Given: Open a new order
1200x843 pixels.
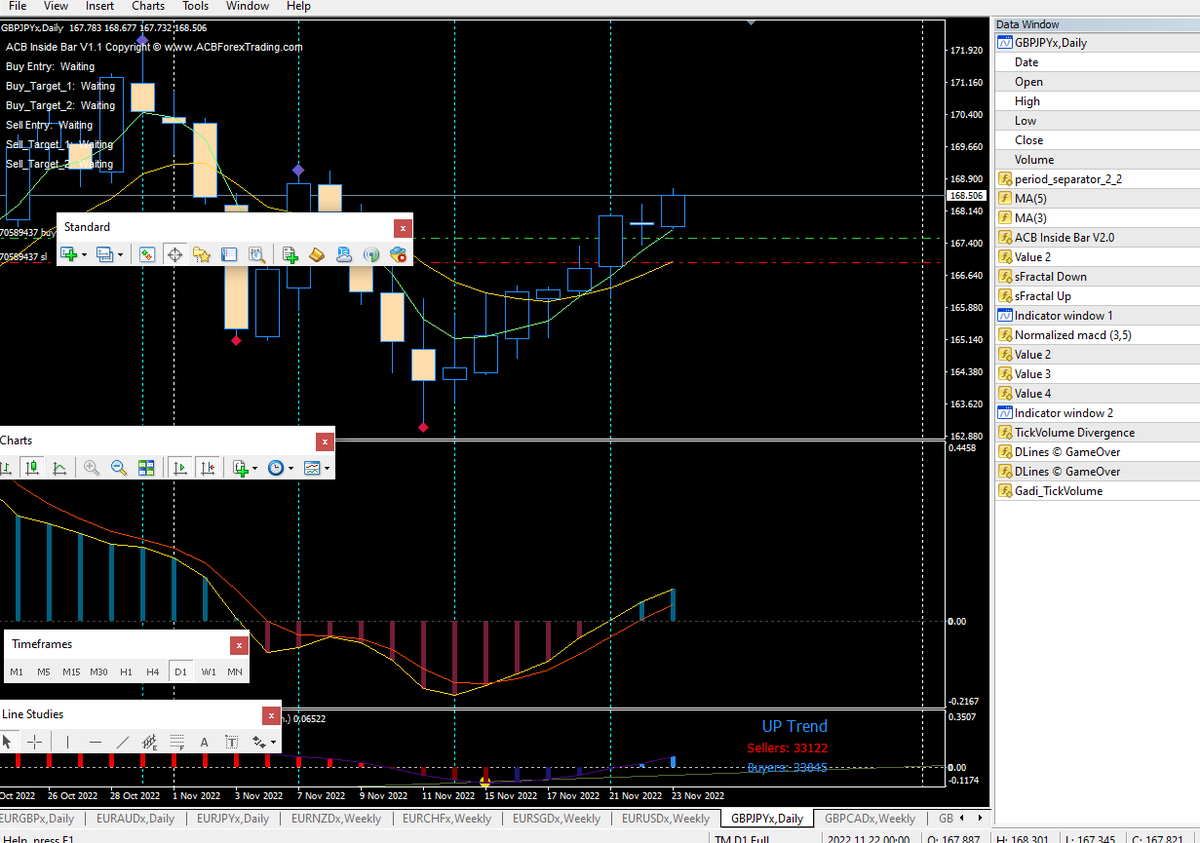Looking at the screenshot, I should tap(291, 254).
